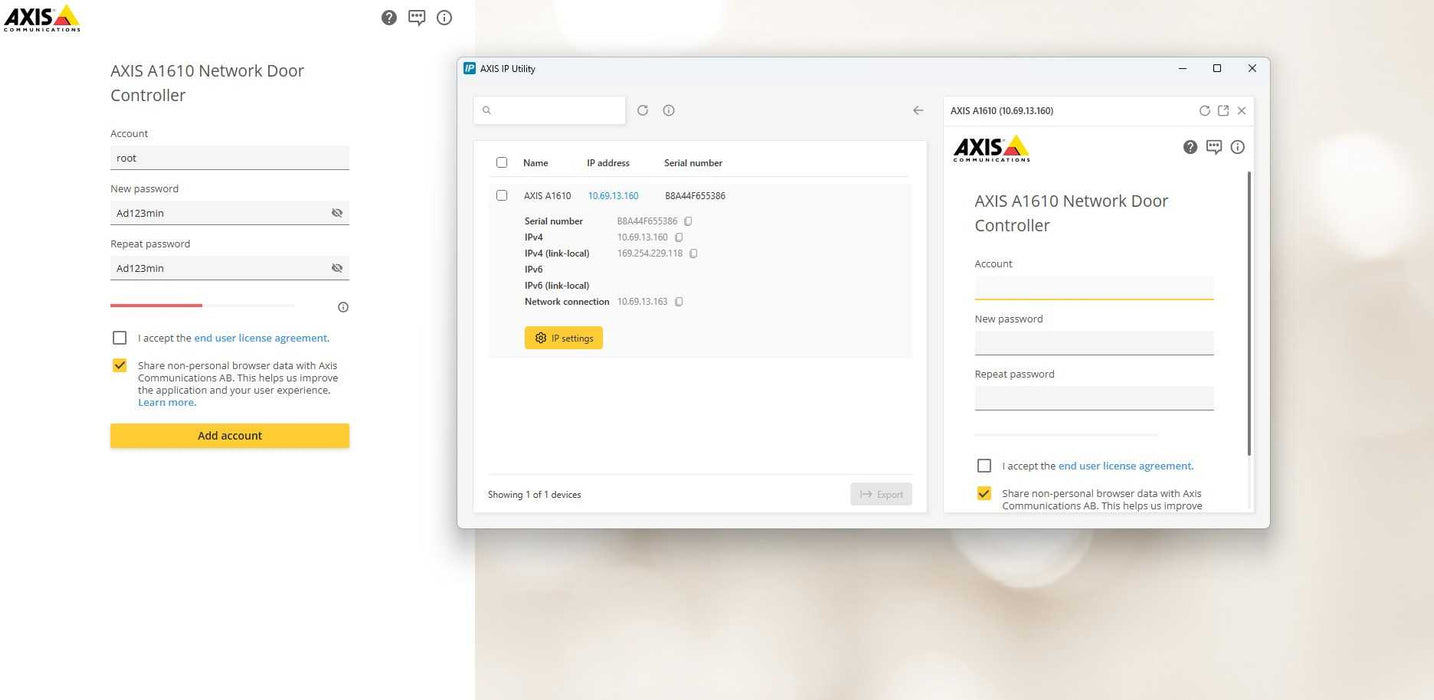Minimize the AXIS IP Utility window
The image size is (1434, 700).
(x=1182, y=69)
